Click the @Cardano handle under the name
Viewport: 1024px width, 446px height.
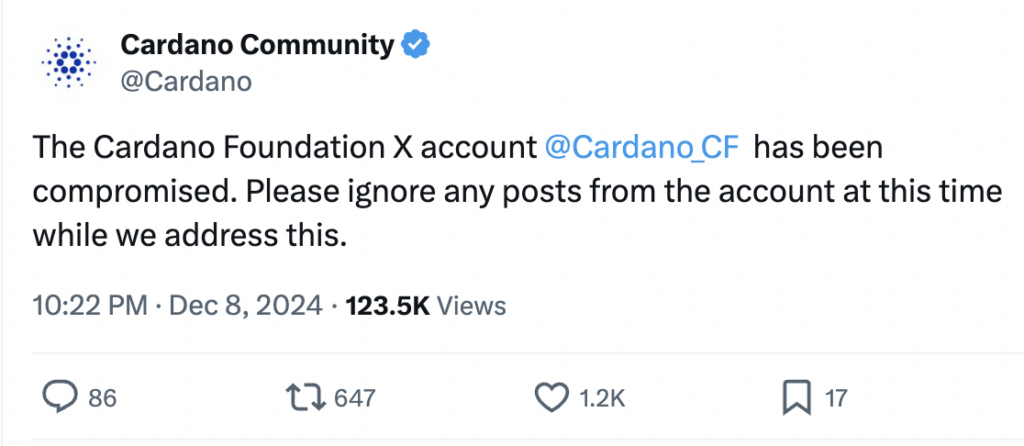[x=187, y=82]
